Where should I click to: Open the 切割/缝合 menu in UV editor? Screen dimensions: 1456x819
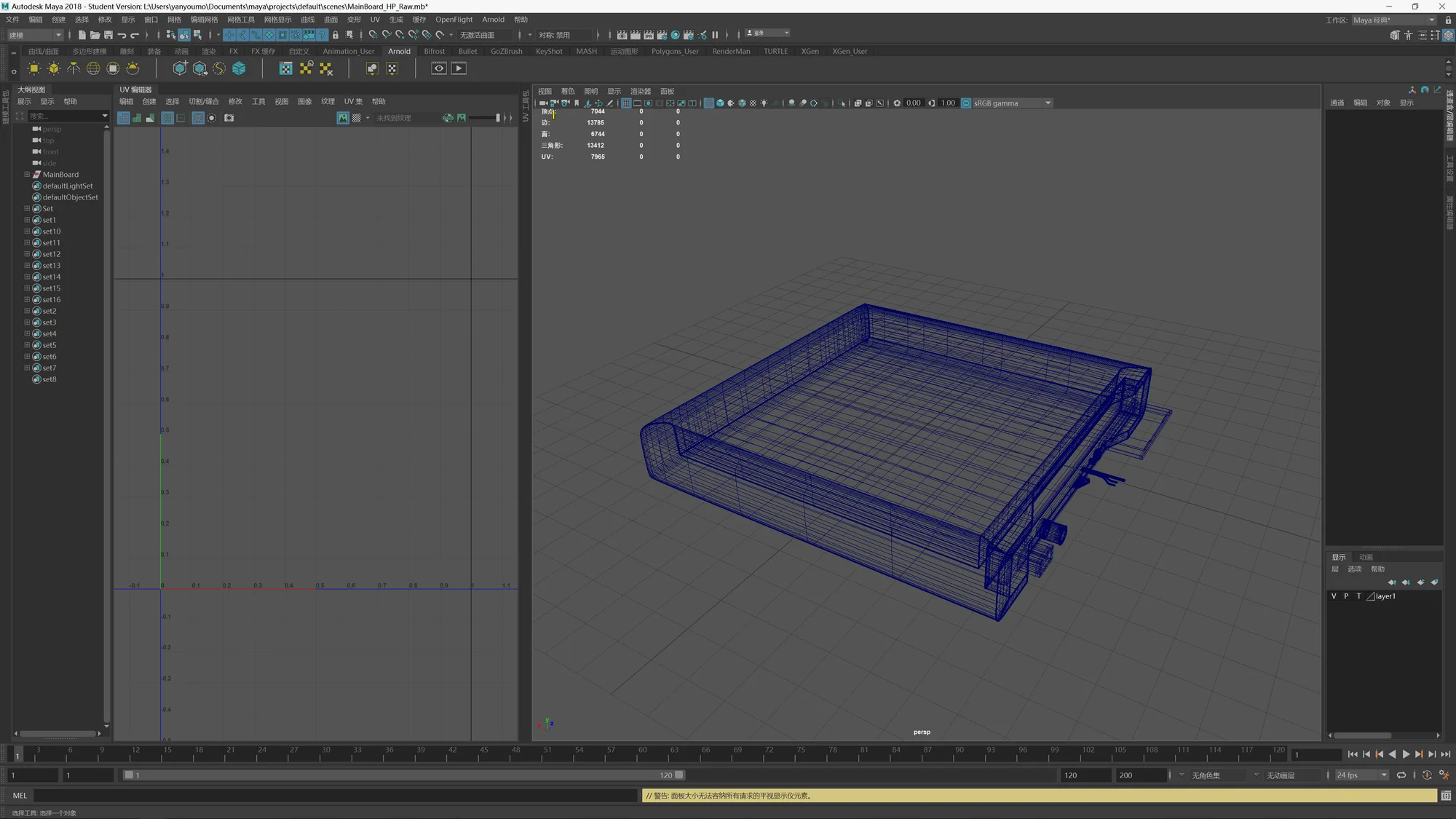tap(203, 102)
